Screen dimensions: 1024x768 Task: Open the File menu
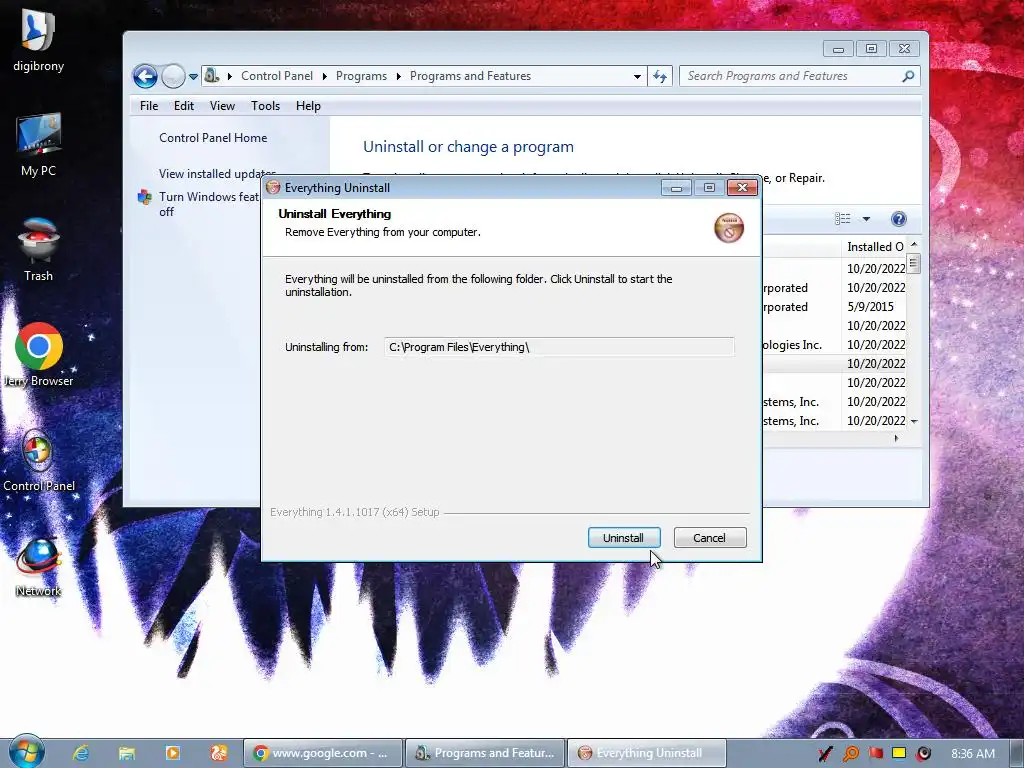pos(149,106)
